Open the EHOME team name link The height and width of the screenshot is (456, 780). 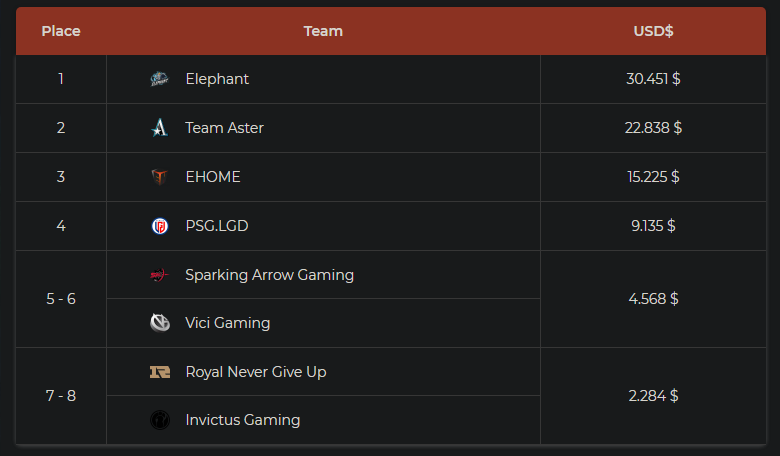(x=213, y=177)
